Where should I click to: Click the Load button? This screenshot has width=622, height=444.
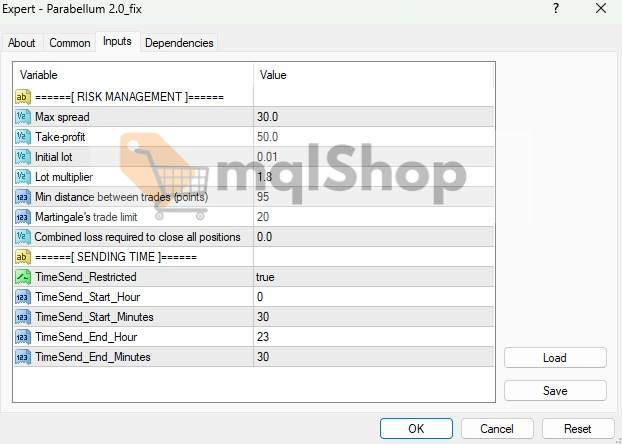click(x=555, y=358)
